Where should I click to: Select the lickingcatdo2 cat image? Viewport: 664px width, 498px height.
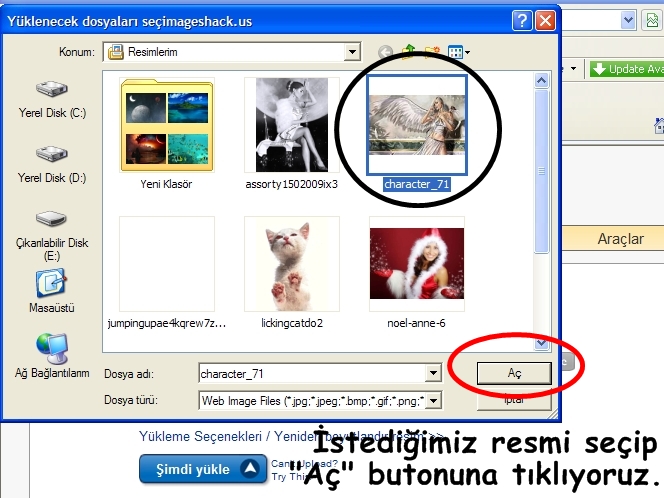click(x=291, y=265)
